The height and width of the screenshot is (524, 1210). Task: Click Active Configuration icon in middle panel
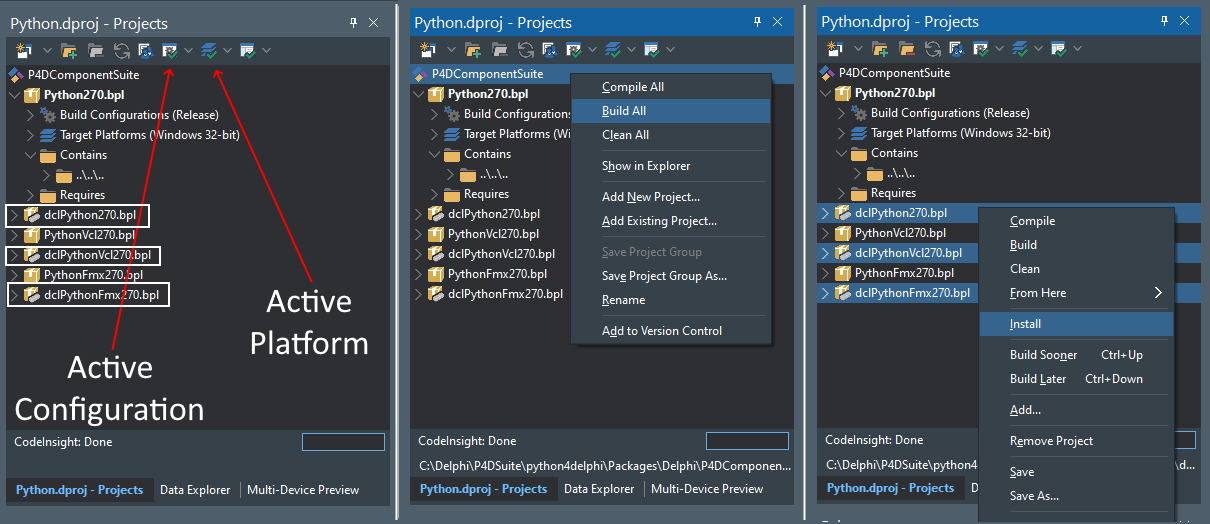(x=575, y=49)
